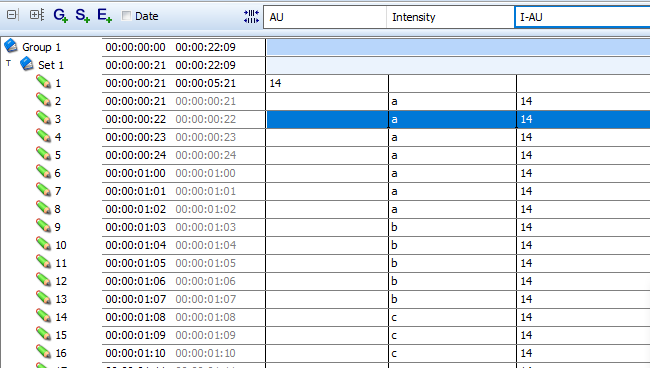Click the pencil icon of event 16

44,352
